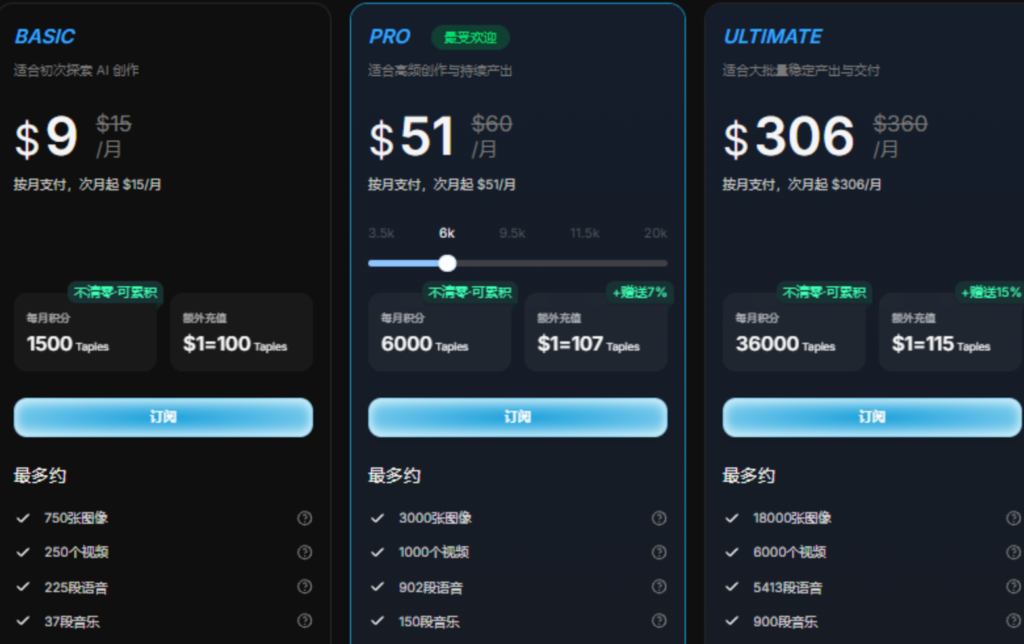Show info for 902段语音 in PRO

pyautogui.click(x=659, y=587)
